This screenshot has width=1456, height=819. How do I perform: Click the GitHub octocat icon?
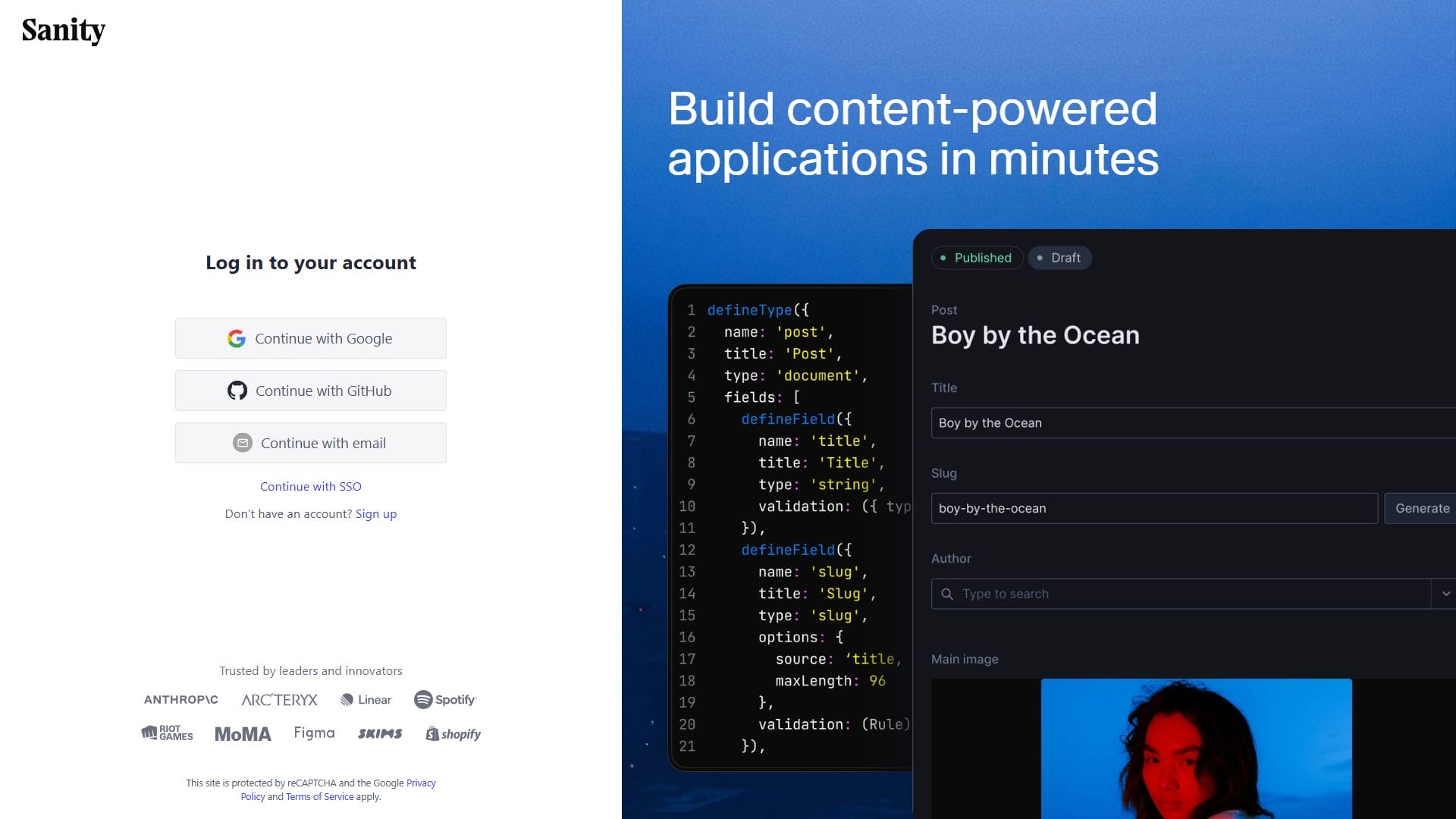click(237, 391)
